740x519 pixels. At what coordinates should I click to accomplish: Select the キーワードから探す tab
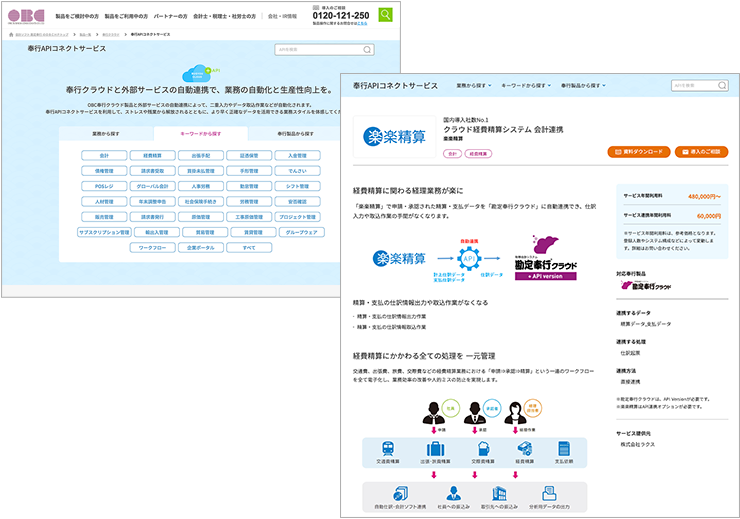(201, 134)
